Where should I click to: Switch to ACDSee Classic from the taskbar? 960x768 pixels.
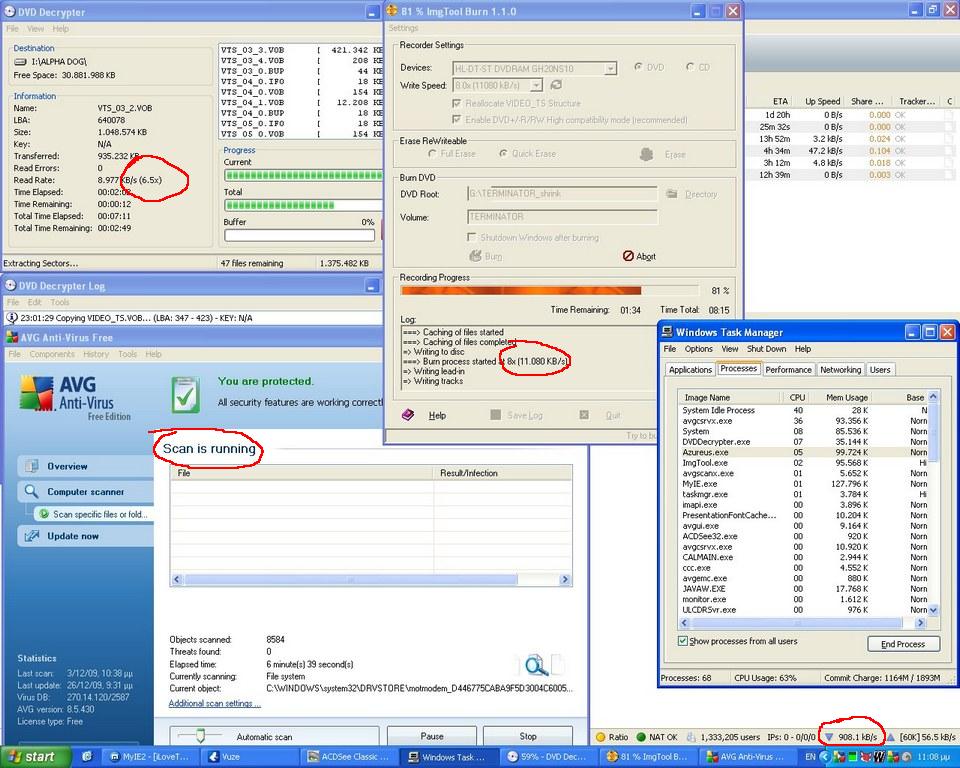click(x=350, y=757)
